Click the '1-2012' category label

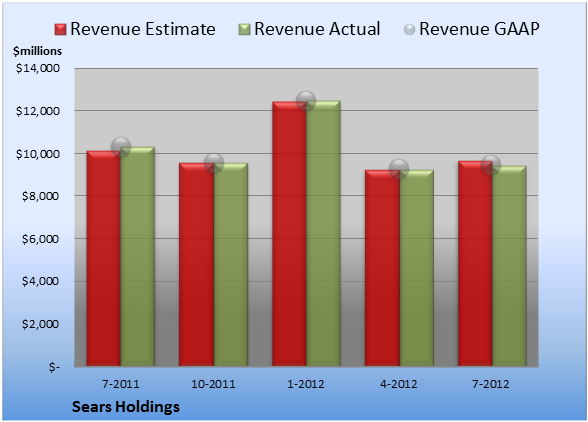(x=306, y=384)
